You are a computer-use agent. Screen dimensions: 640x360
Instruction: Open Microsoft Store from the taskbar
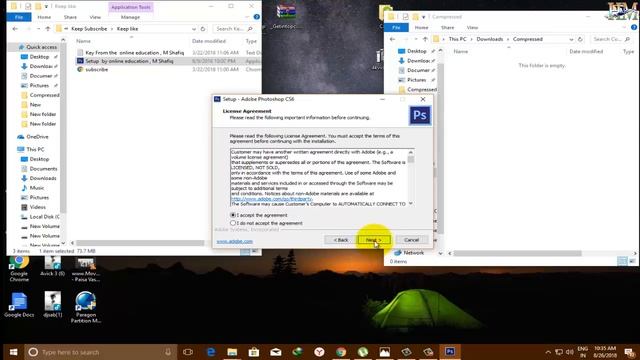pyautogui.click(x=254, y=352)
